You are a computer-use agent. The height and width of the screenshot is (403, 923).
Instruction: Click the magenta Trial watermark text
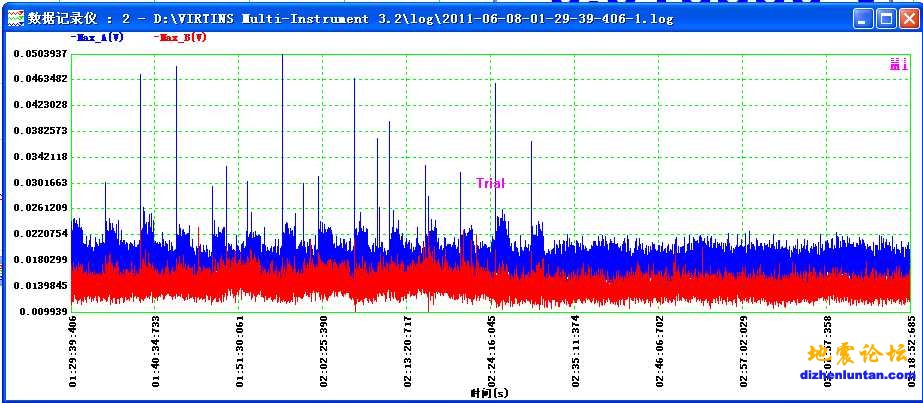490,183
